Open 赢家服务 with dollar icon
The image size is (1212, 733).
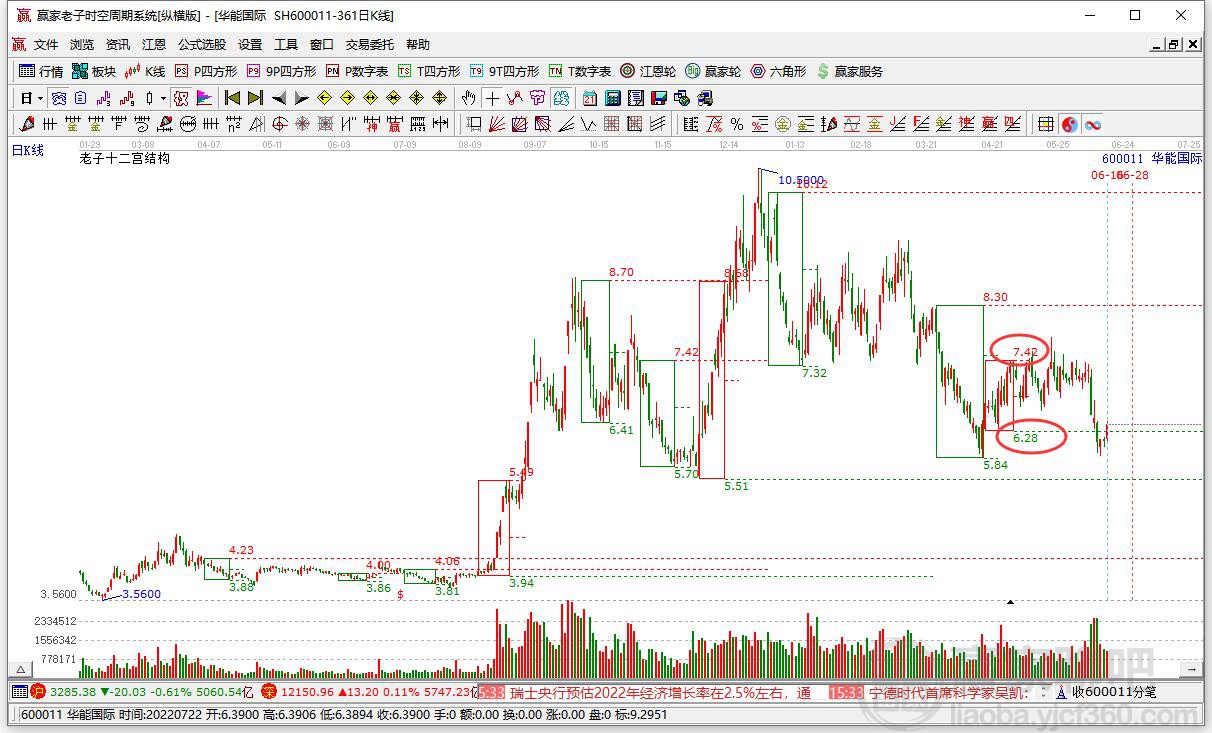pos(850,71)
